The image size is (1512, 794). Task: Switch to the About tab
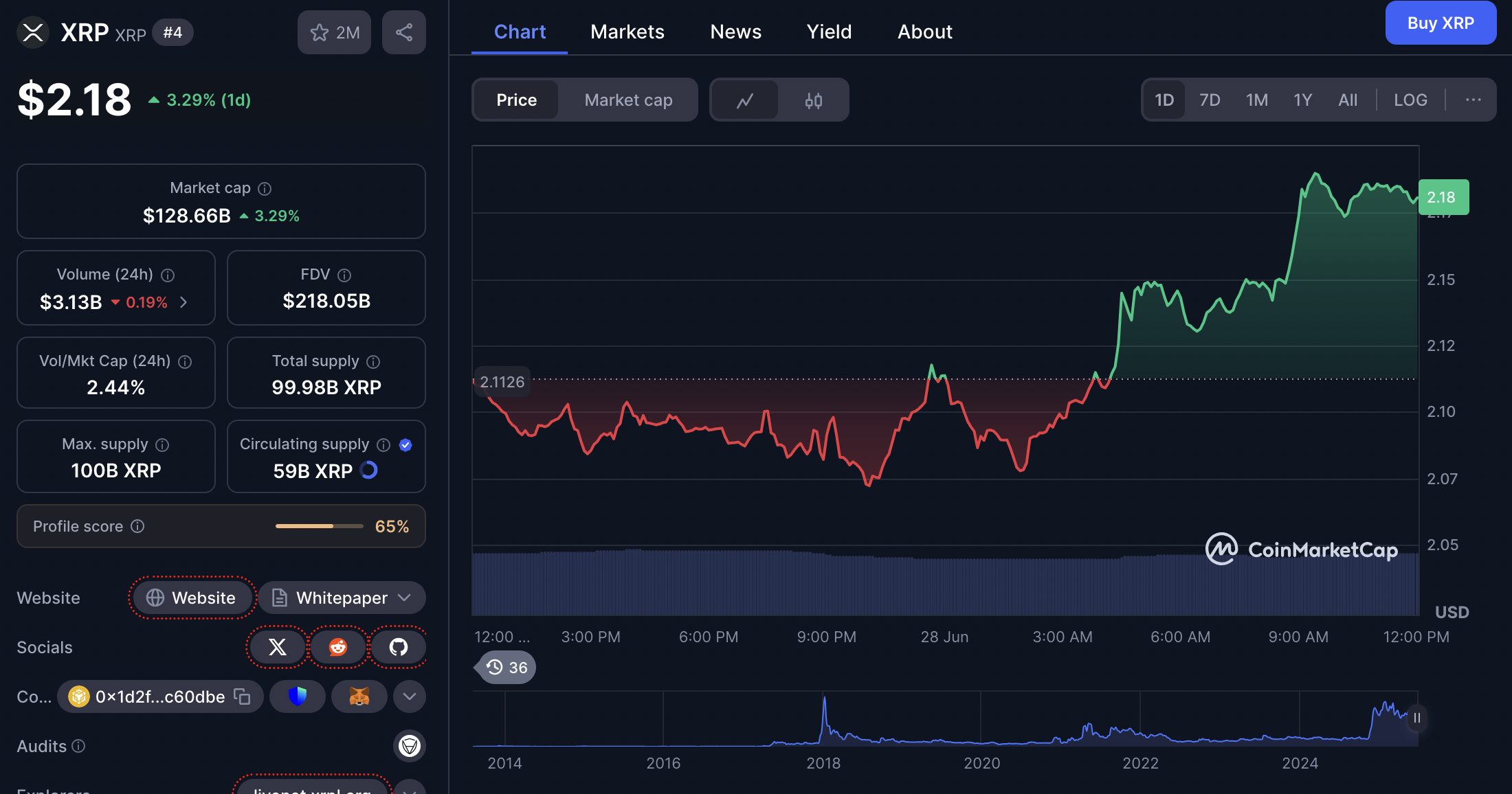(924, 32)
